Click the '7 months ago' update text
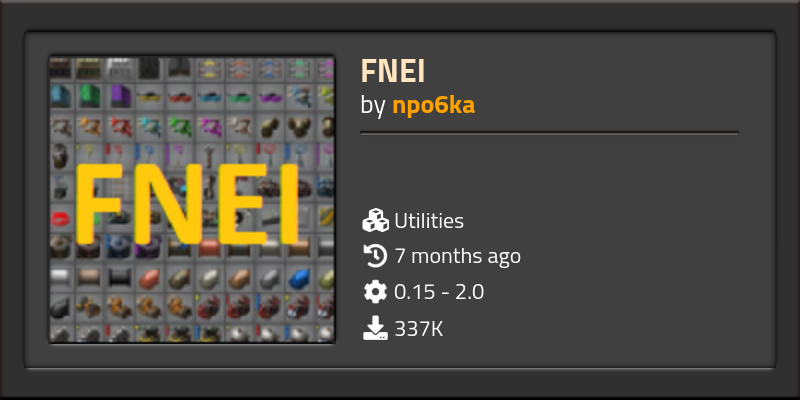 [x=458, y=256]
